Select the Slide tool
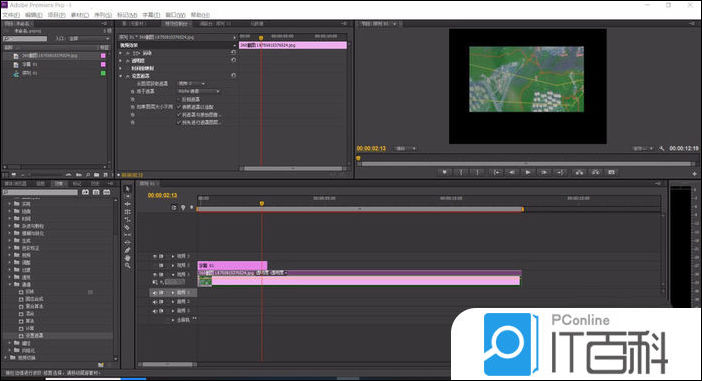The width and height of the screenshot is (702, 381). point(127,243)
